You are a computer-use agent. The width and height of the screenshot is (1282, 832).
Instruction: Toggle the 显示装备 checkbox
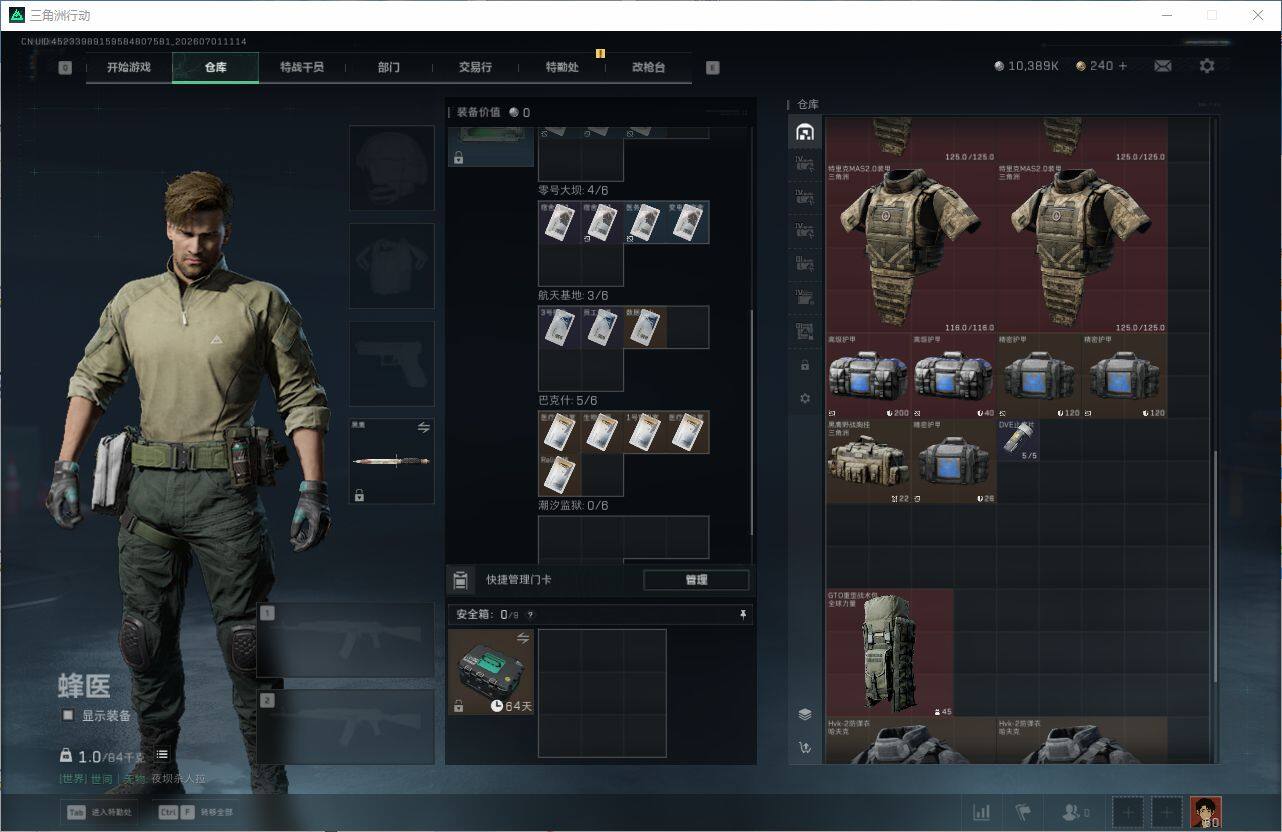[x=68, y=715]
